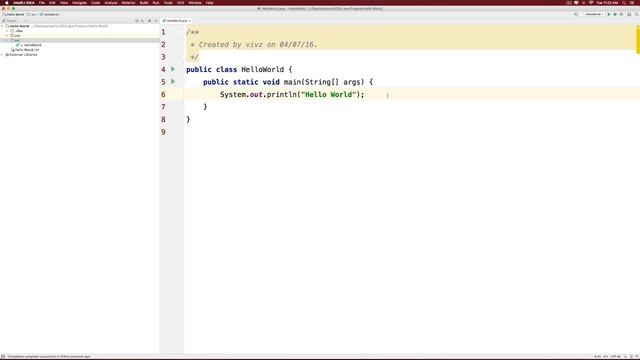640x360 pixels.
Task: Open the Code menu
Action: [96, 3]
